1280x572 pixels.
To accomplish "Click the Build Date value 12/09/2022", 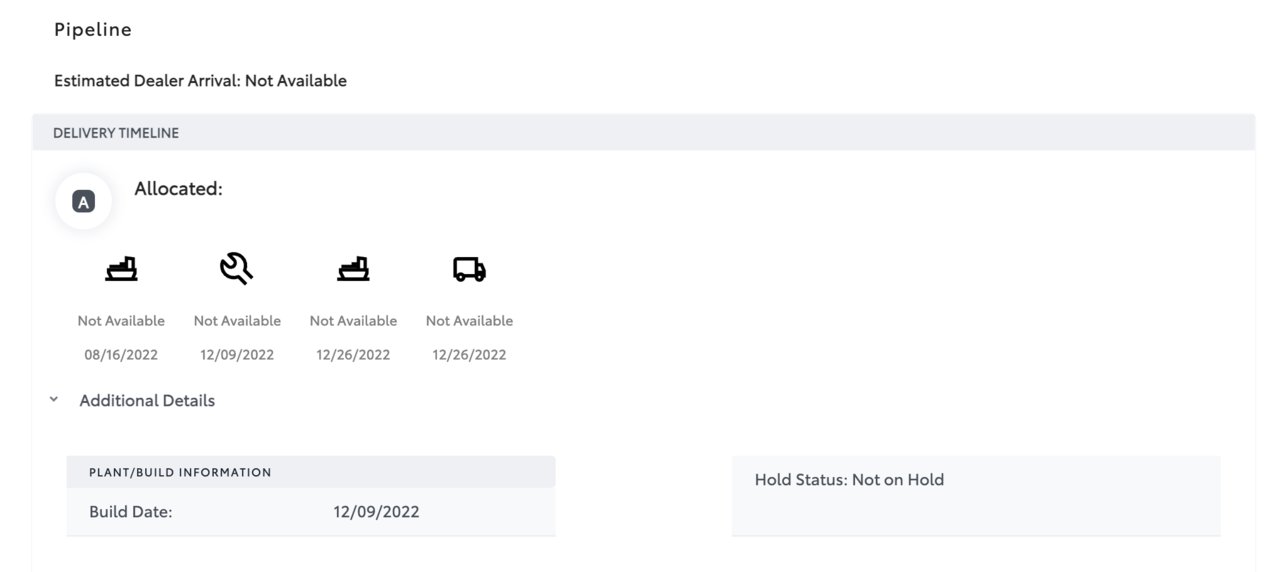I will (376, 511).
